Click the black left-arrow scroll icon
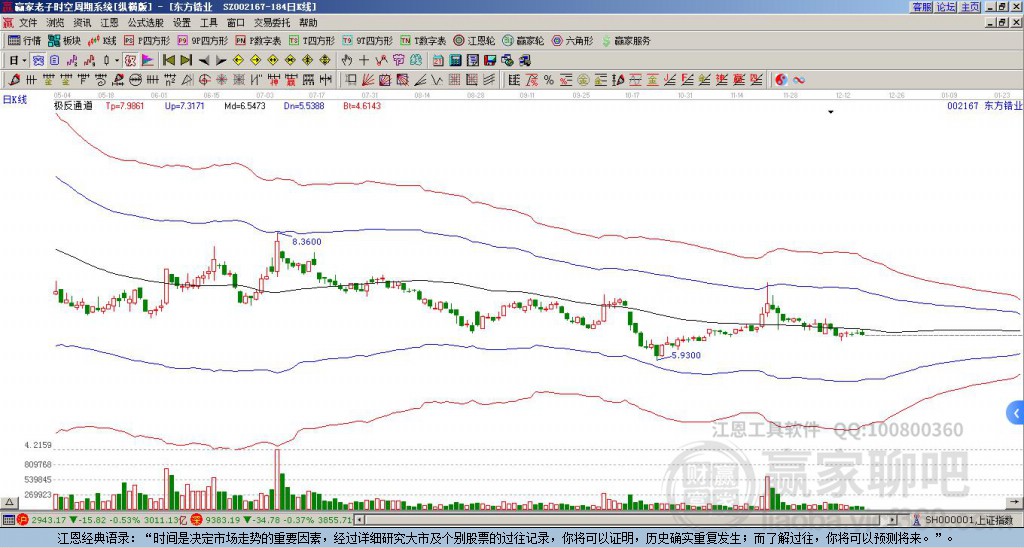The height and width of the screenshot is (548, 1024). click(x=203, y=61)
